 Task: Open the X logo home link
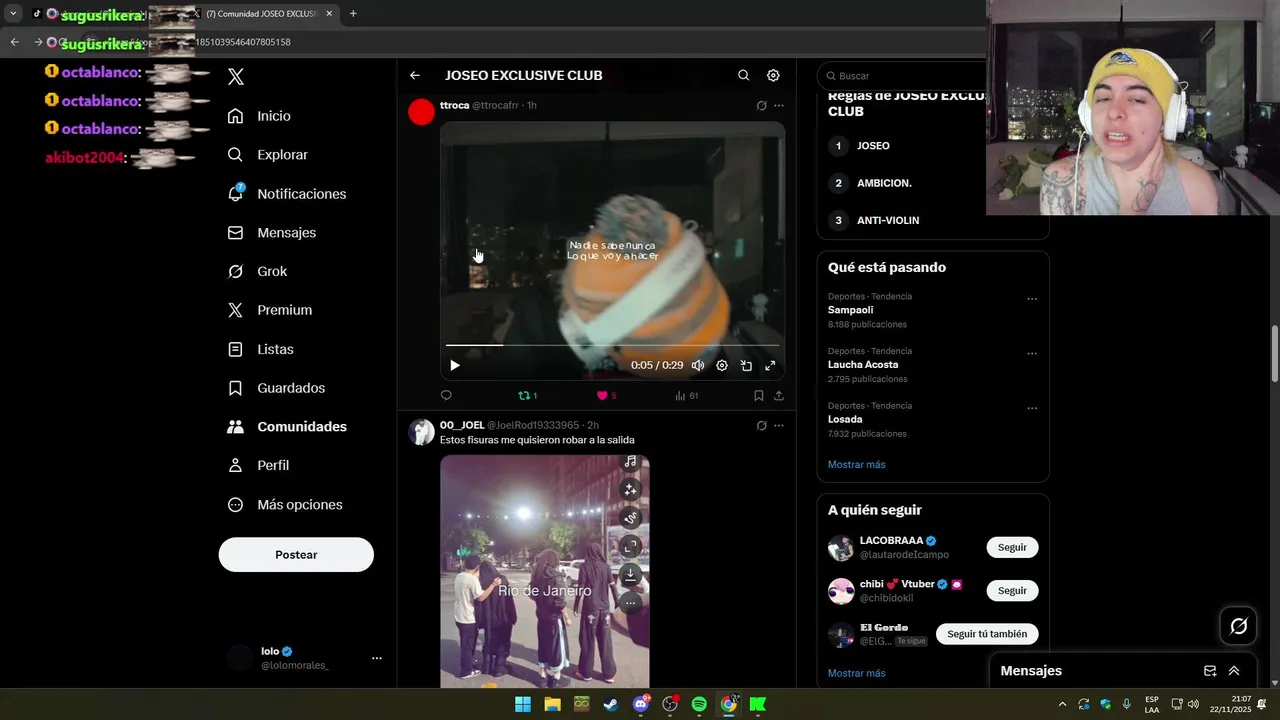point(236,77)
